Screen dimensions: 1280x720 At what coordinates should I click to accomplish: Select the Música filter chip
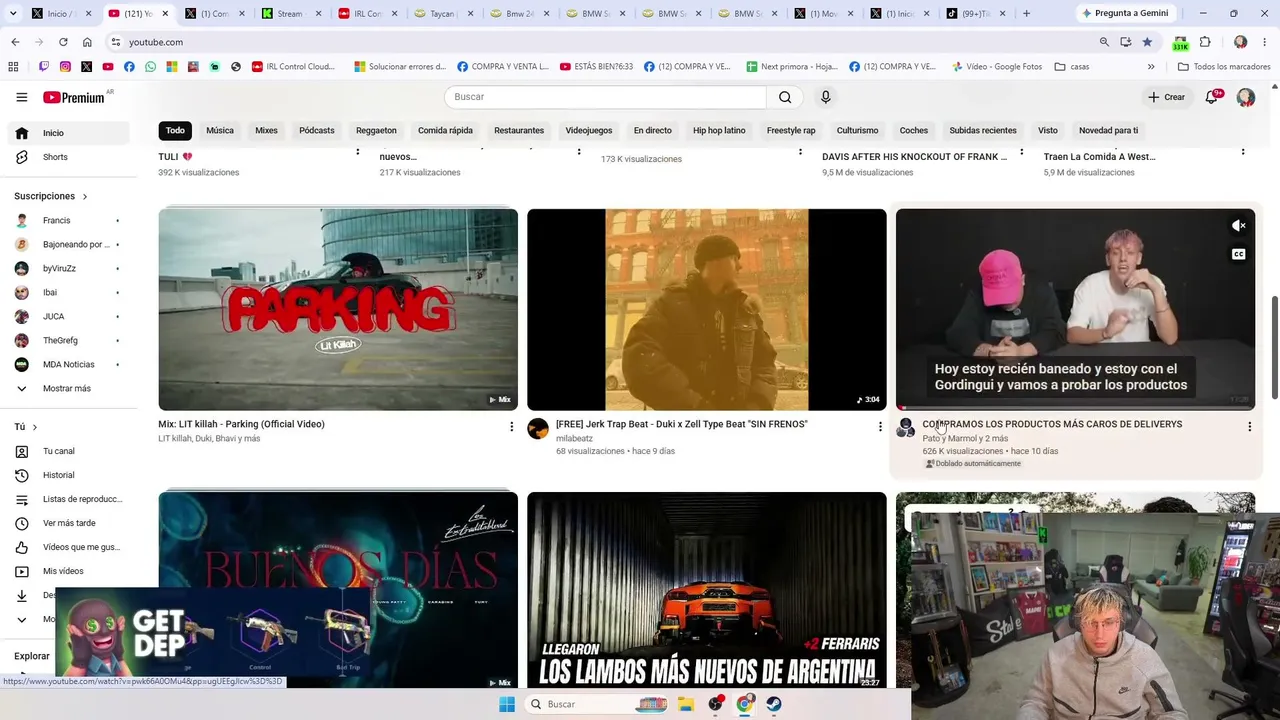click(x=220, y=130)
